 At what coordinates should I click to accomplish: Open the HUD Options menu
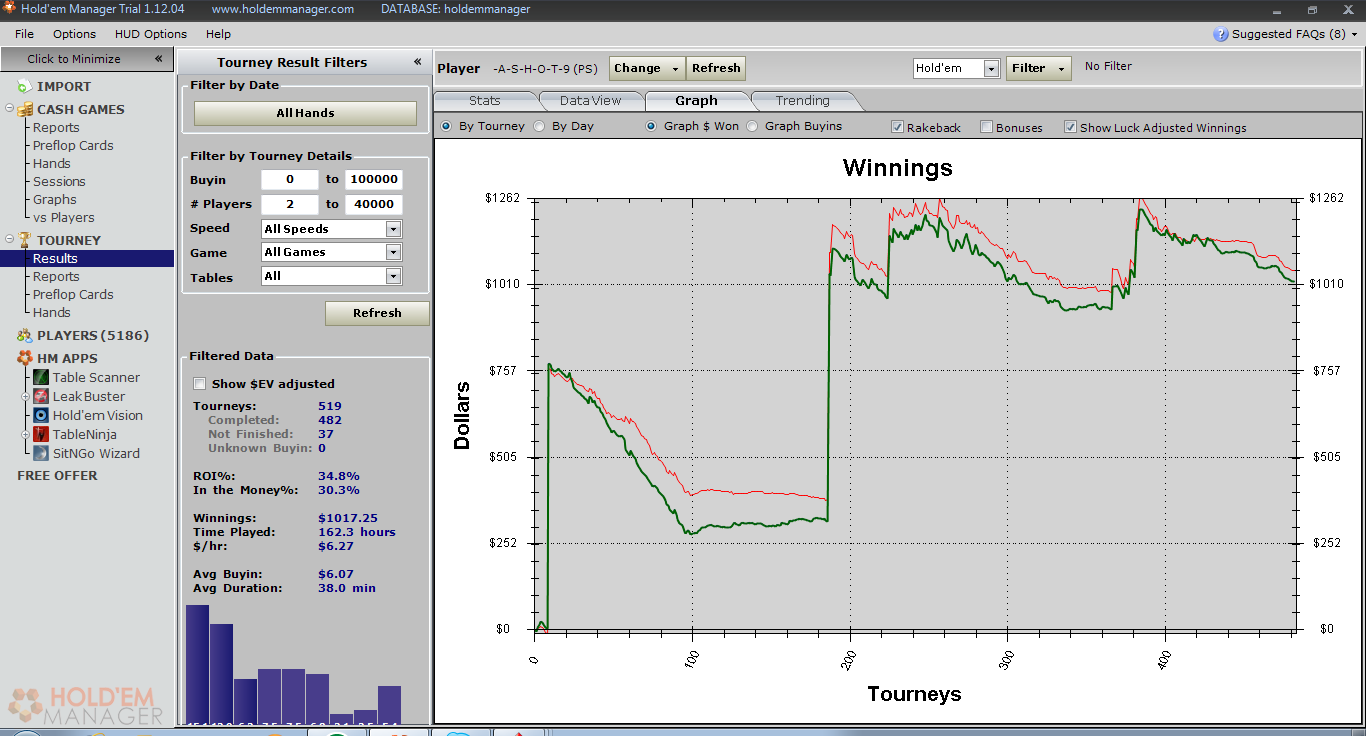151,34
